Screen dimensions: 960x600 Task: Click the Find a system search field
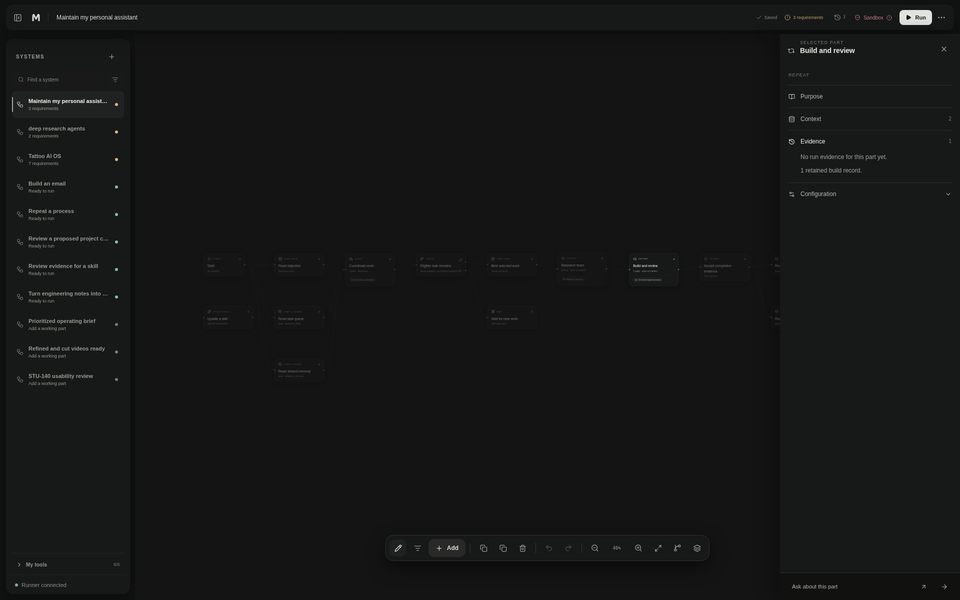pyautogui.click(x=64, y=80)
